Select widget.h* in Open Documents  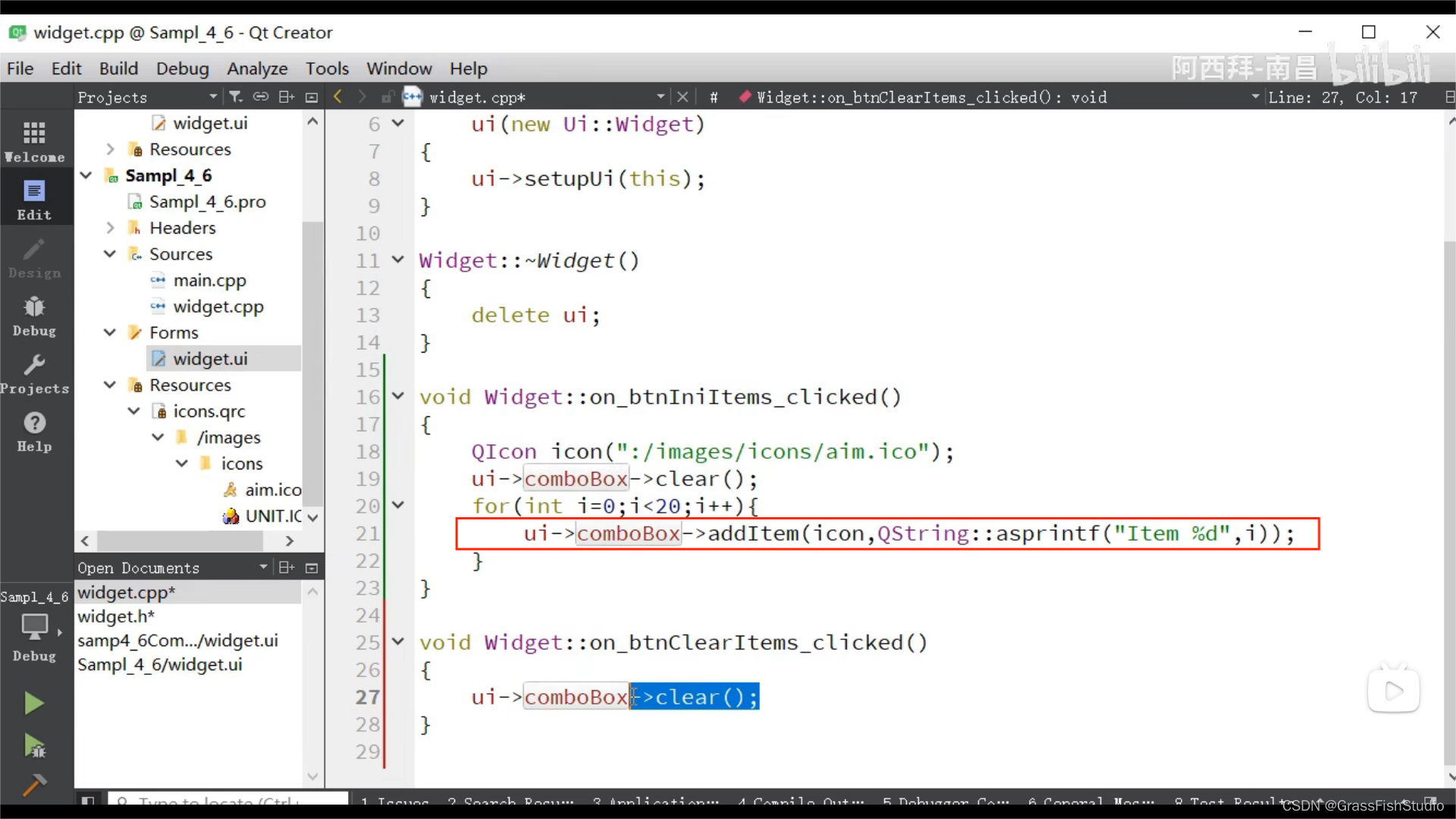(116, 617)
